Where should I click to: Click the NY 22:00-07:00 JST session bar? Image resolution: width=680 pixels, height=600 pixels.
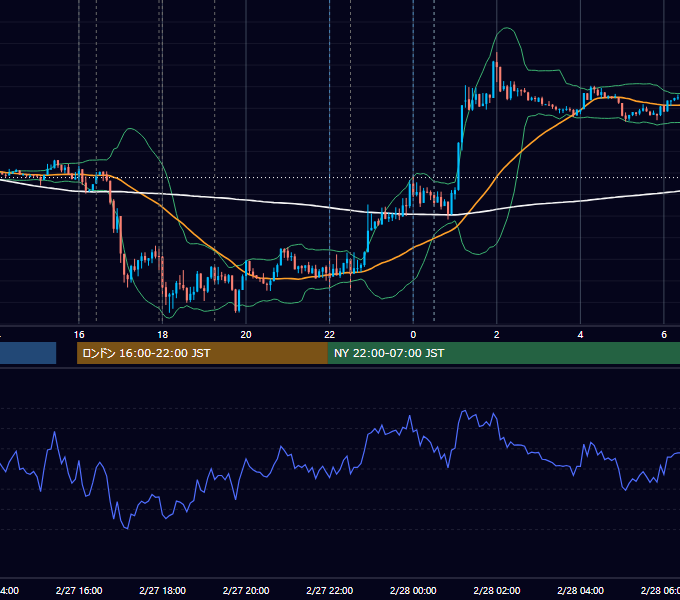click(x=503, y=353)
